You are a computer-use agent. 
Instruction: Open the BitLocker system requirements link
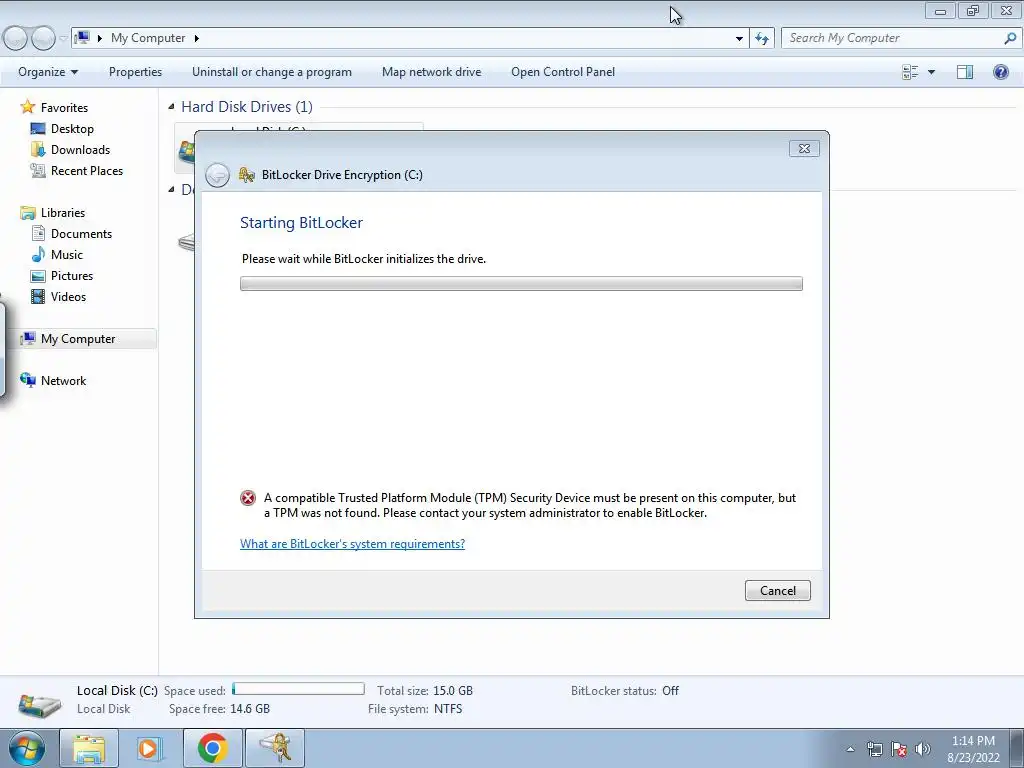click(352, 543)
